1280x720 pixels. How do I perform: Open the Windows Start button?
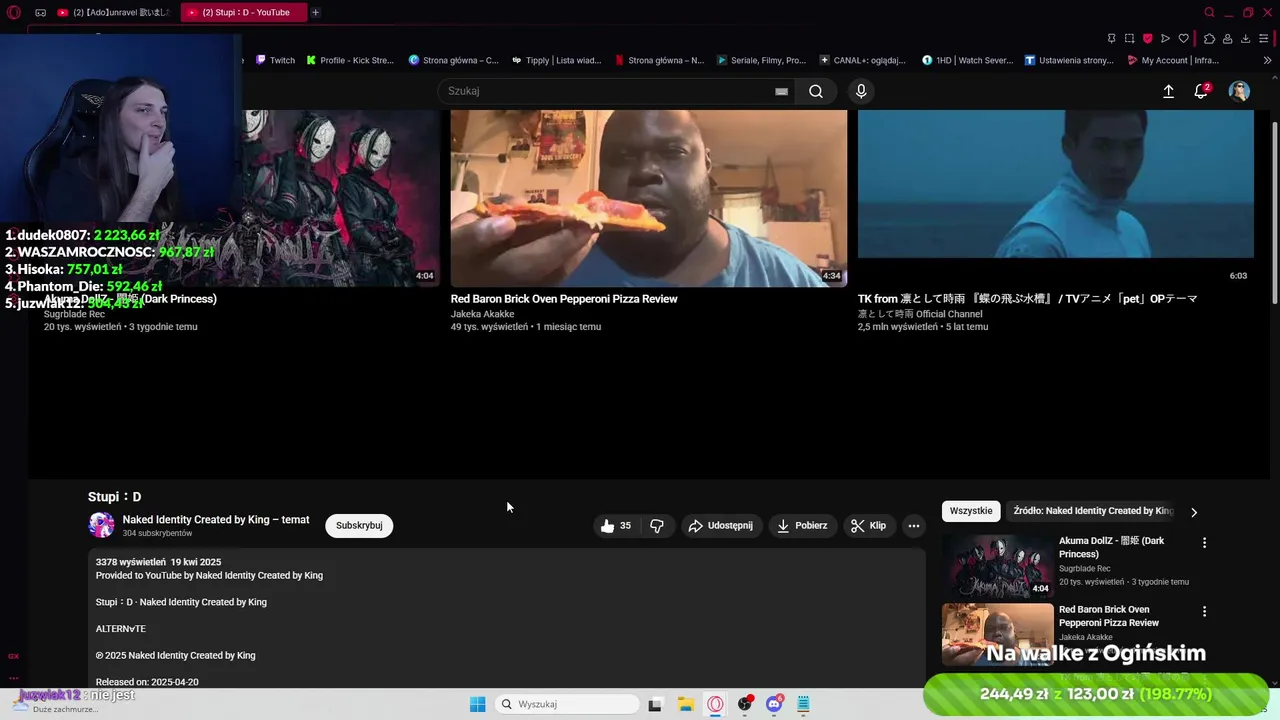click(477, 704)
